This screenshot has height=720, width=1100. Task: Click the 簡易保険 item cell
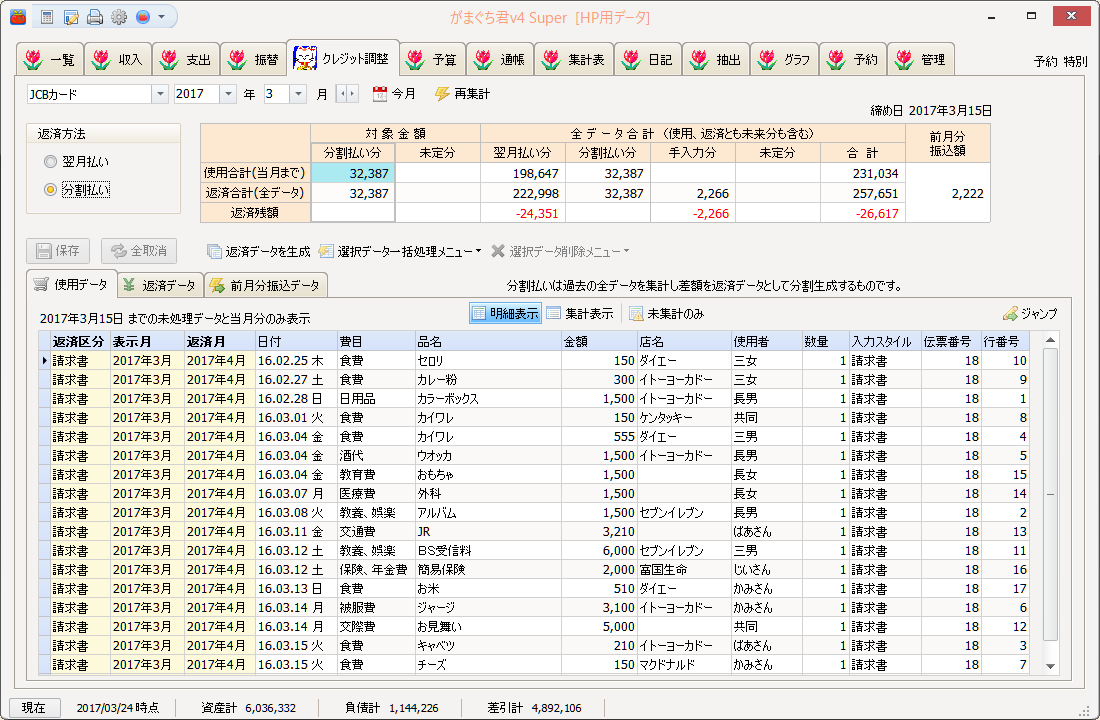click(x=488, y=570)
